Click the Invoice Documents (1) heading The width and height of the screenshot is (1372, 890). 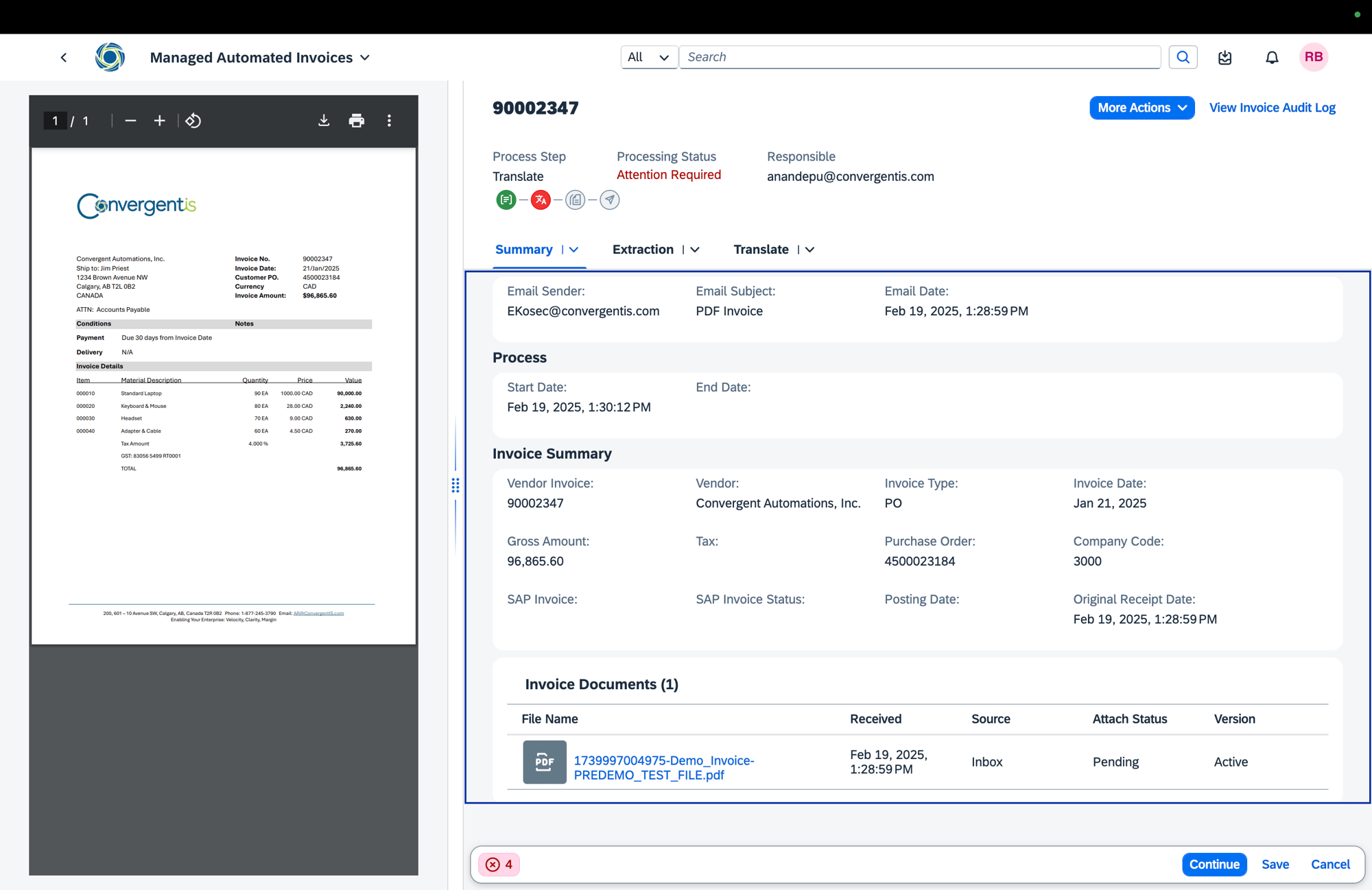coord(602,684)
